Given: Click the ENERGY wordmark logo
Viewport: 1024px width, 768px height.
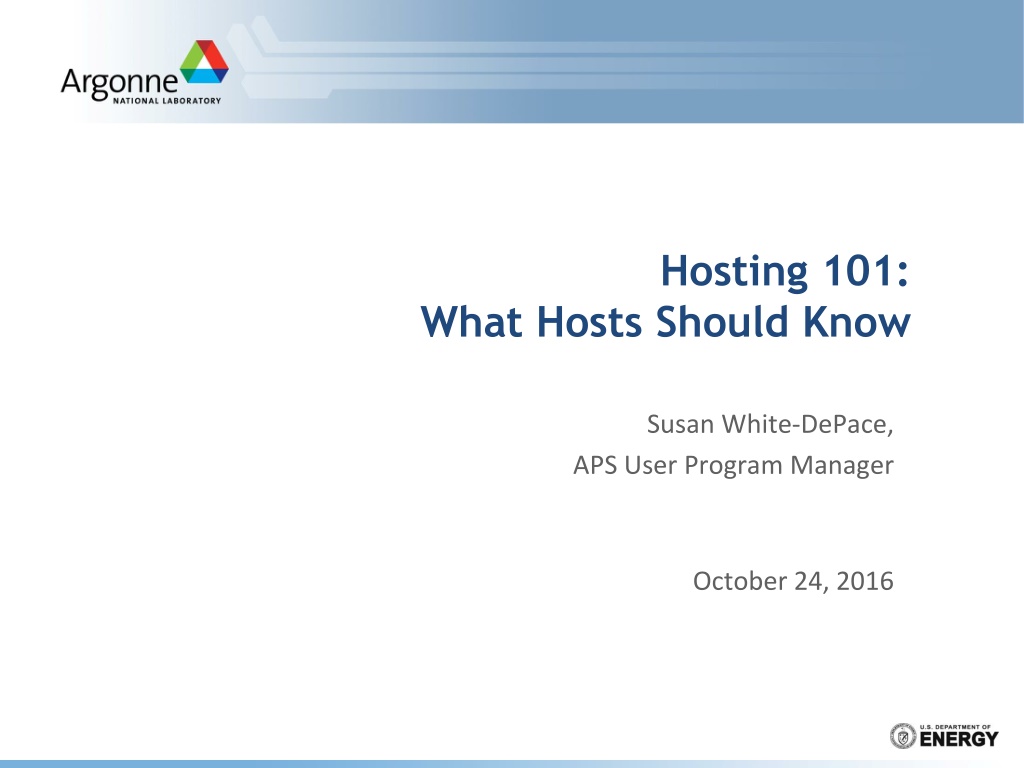Looking at the screenshot, I should 959,739.
